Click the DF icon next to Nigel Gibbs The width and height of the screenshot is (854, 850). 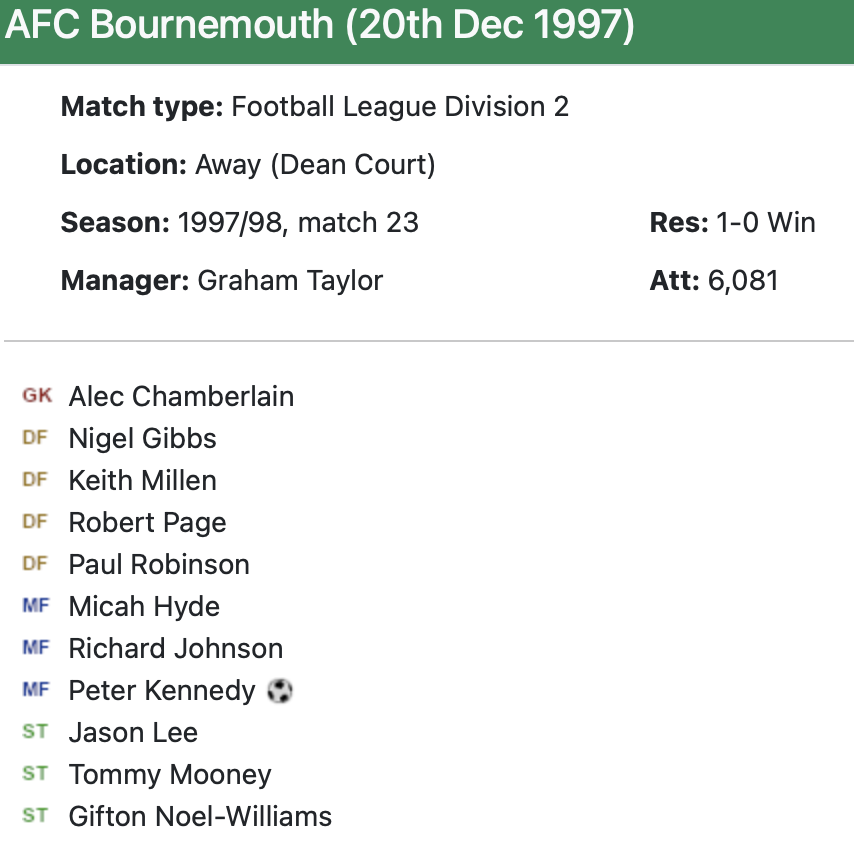(35, 438)
